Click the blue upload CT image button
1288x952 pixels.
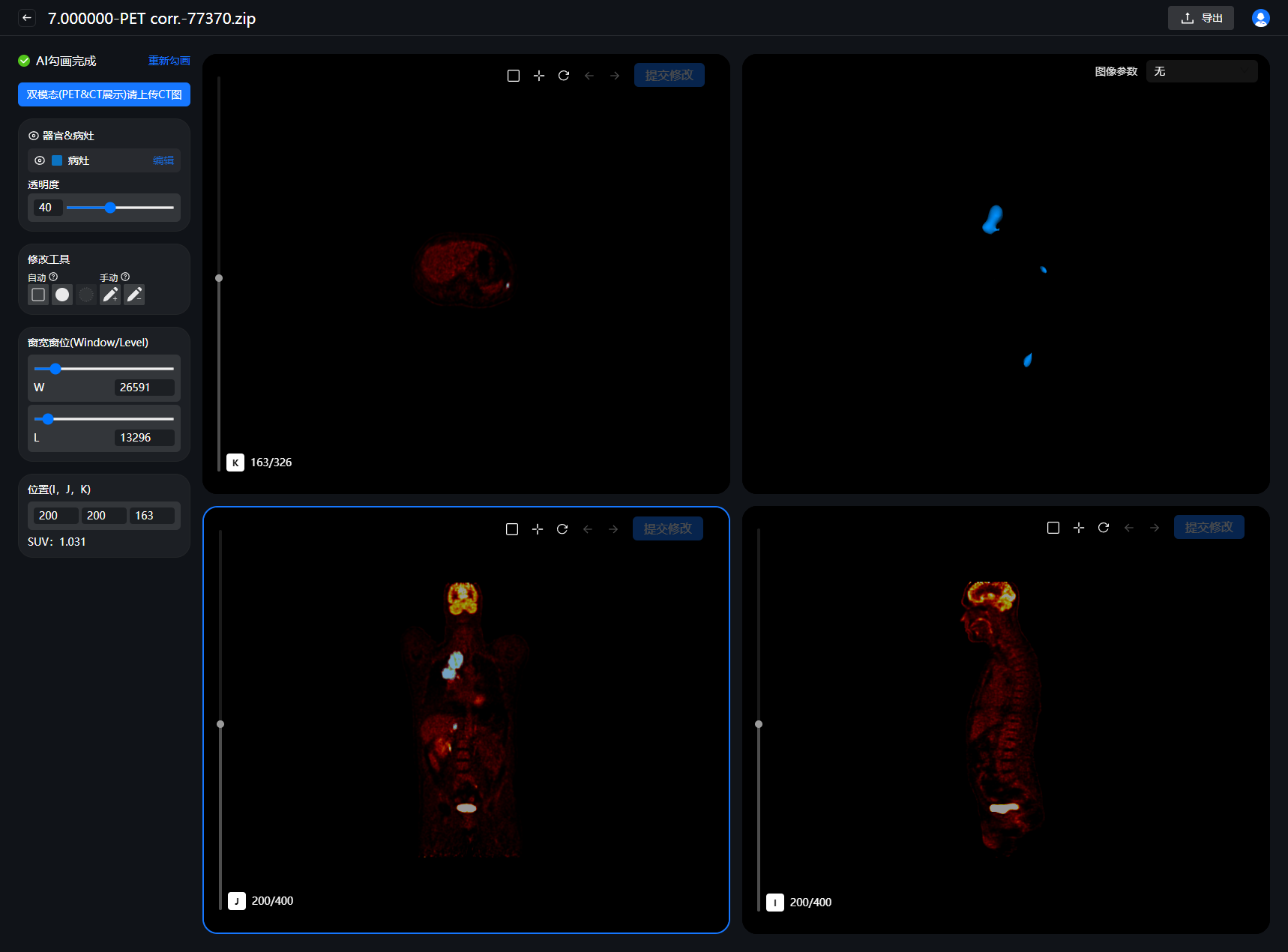click(104, 94)
